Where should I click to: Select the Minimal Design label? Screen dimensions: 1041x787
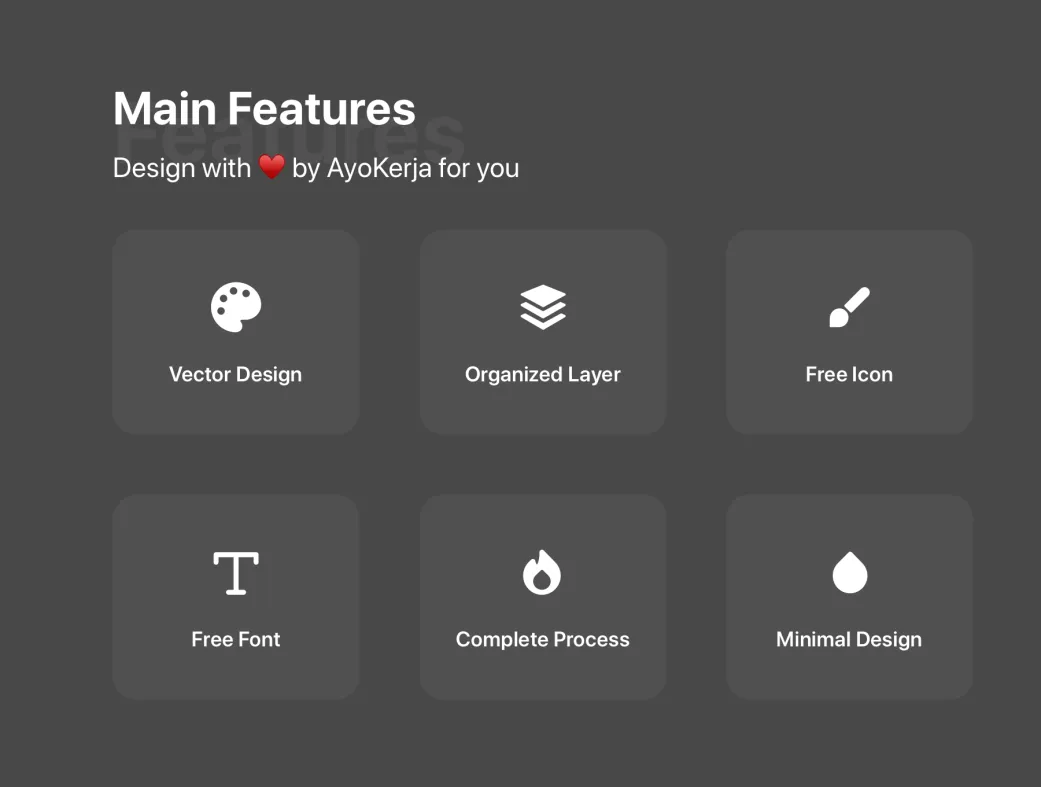(849, 640)
